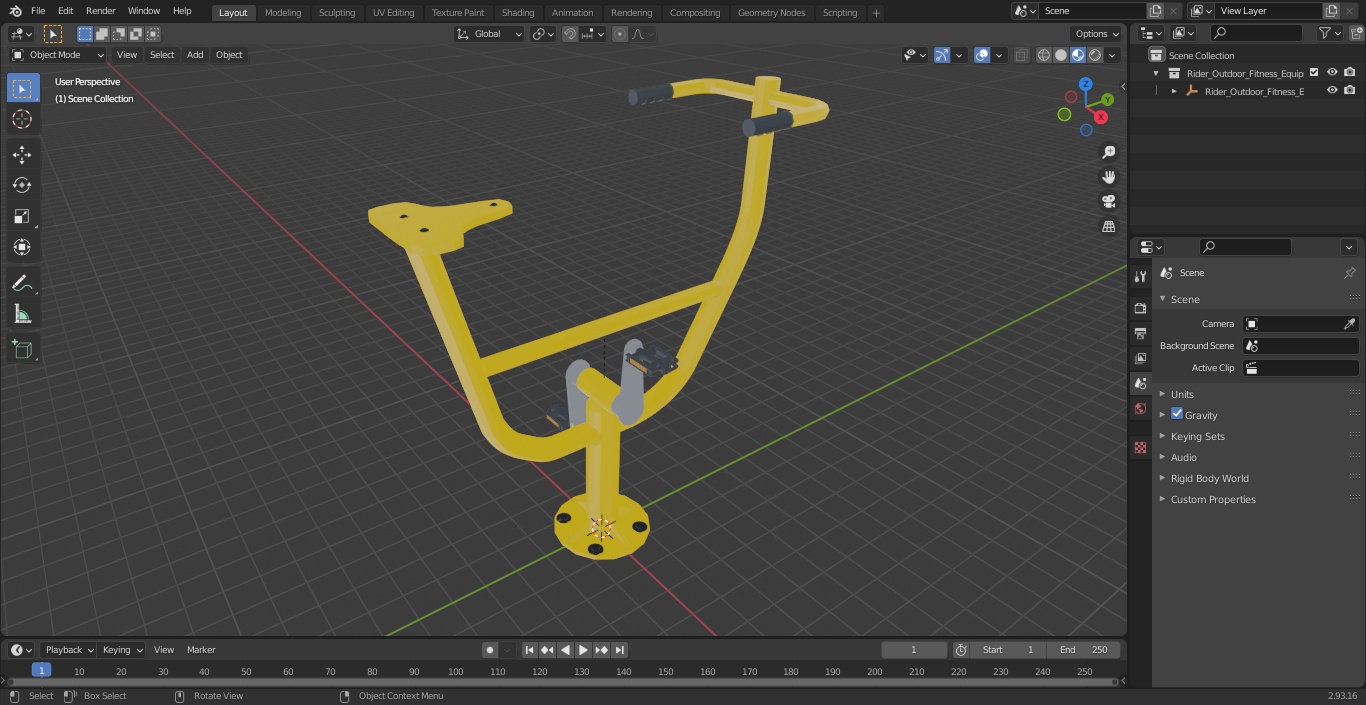Select the Scale tool

tap(22, 216)
